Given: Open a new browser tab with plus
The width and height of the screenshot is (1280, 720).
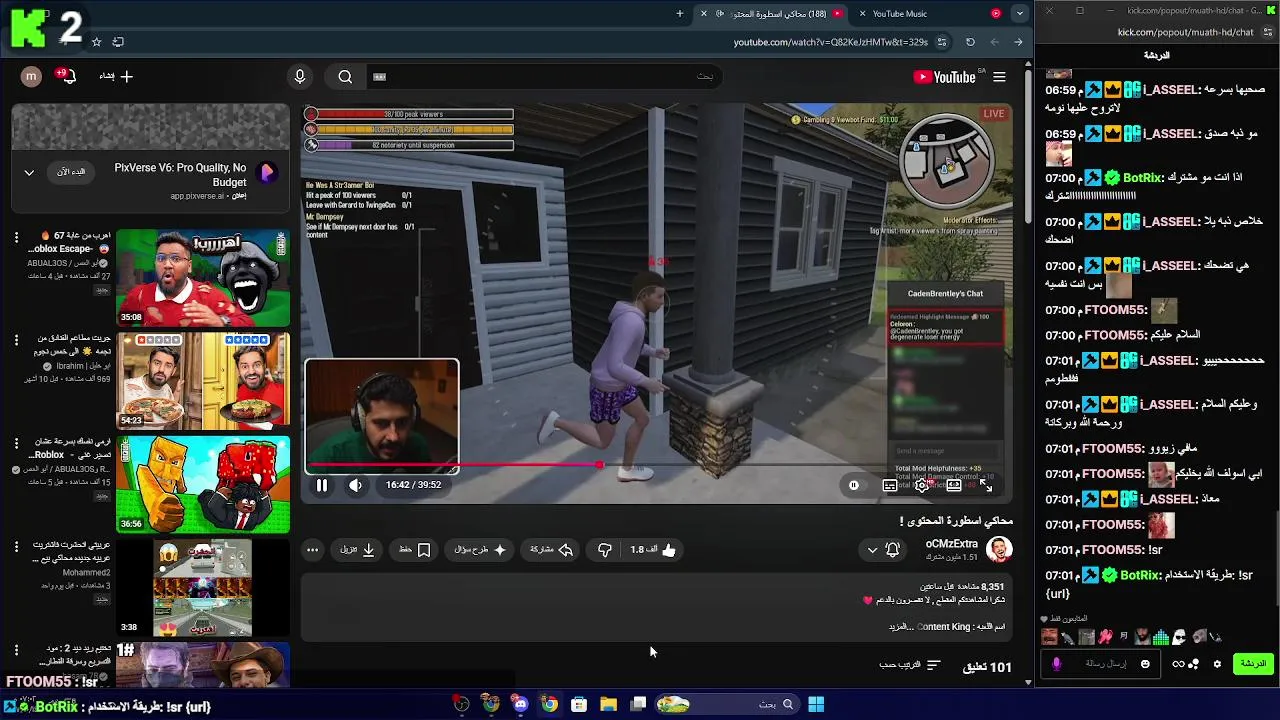Looking at the screenshot, I should point(680,13).
